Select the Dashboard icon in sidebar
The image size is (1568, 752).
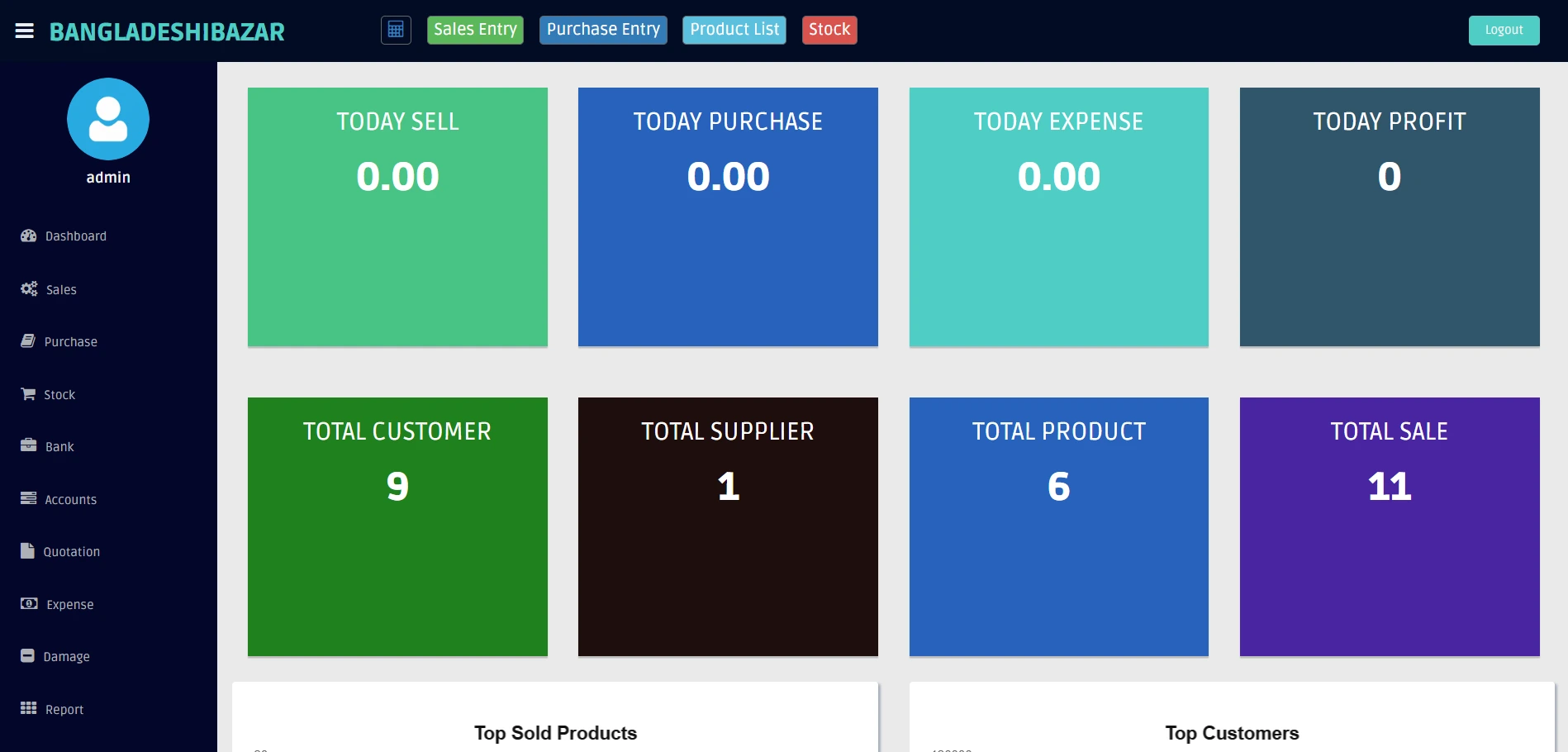coord(29,236)
